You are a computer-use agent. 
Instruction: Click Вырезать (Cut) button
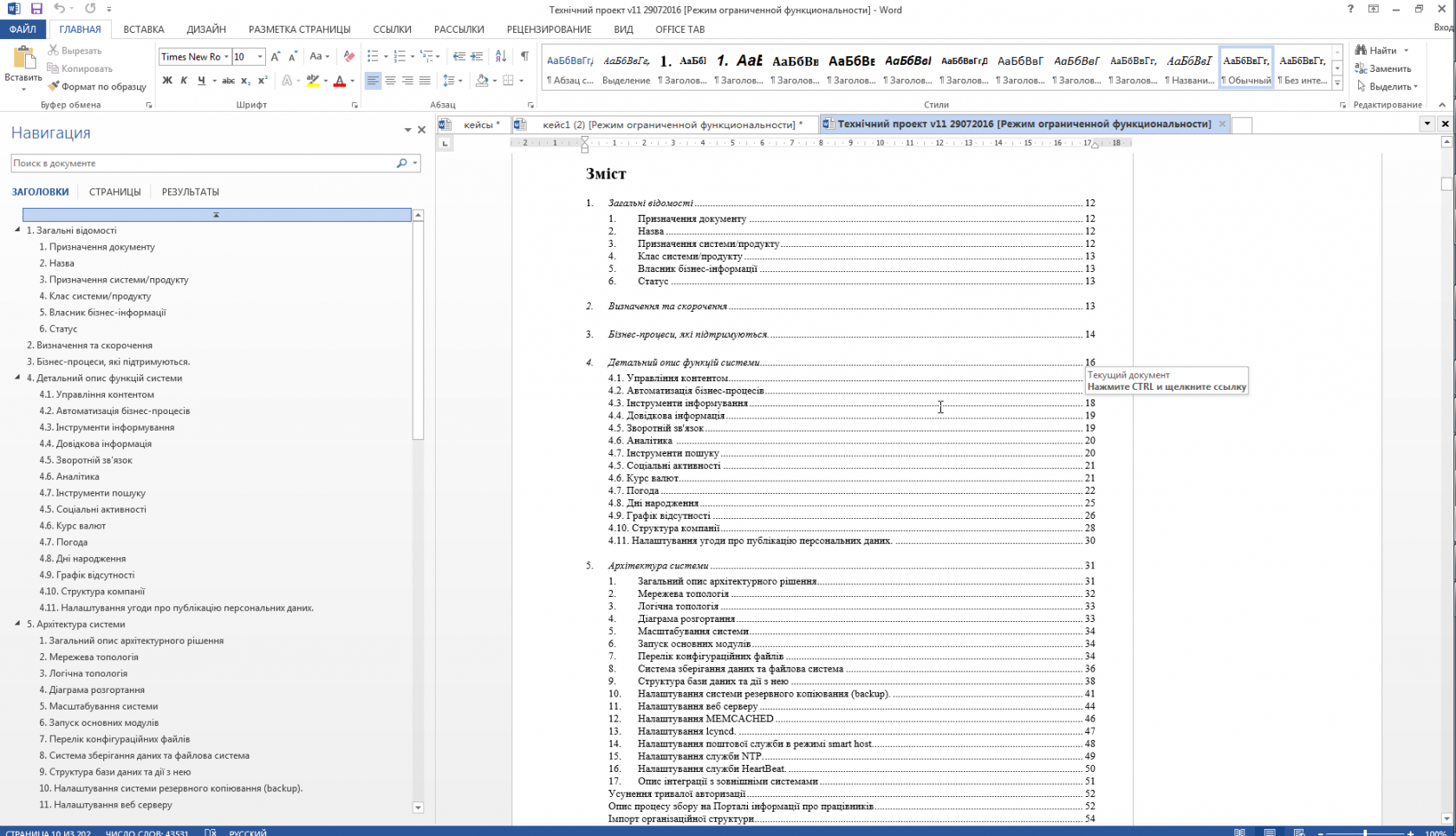point(75,50)
